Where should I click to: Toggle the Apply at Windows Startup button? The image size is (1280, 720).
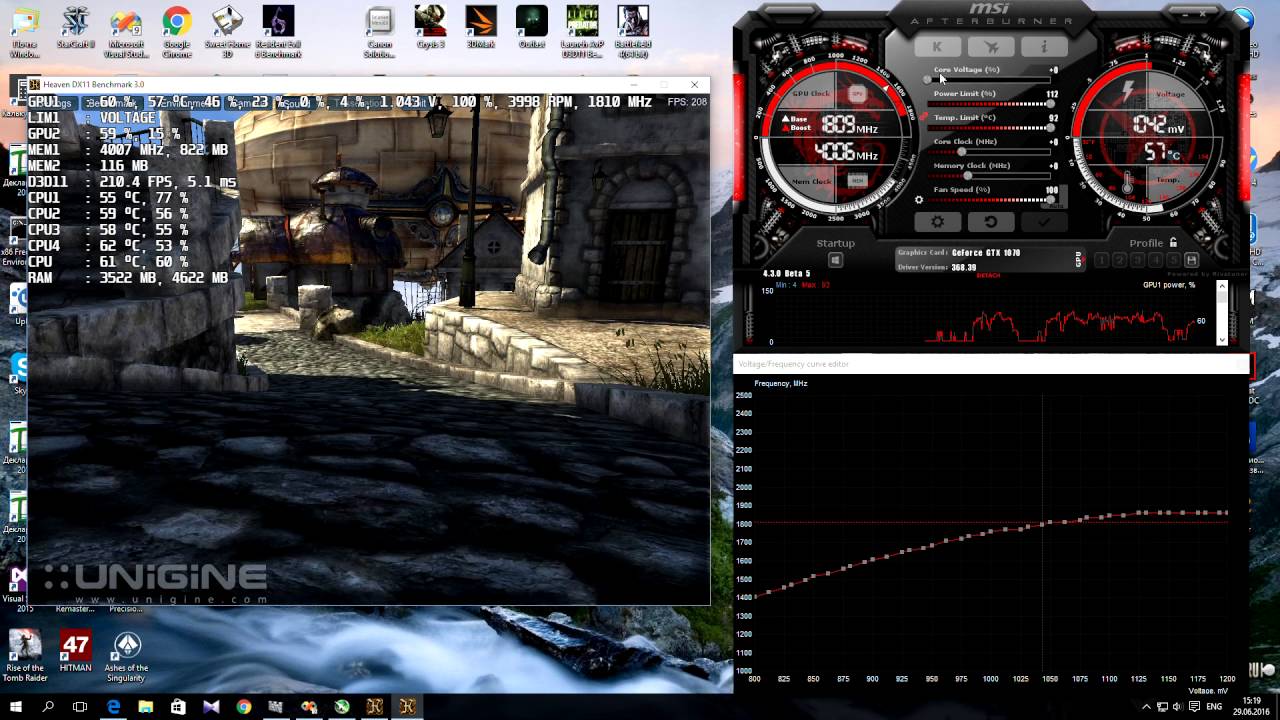tap(835, 260)
